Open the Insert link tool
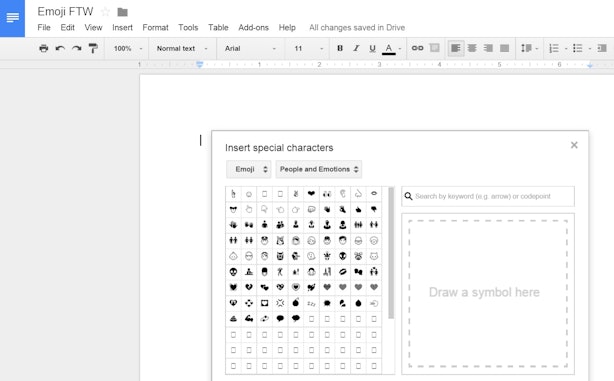 point(417,48)
